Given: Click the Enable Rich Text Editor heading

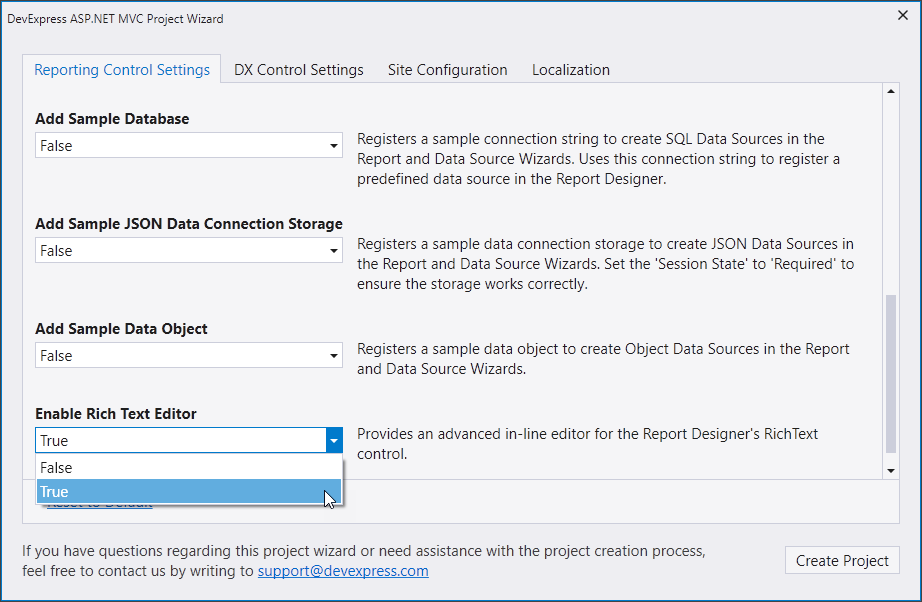Looking at the screenshot, I should pos(116,414).
